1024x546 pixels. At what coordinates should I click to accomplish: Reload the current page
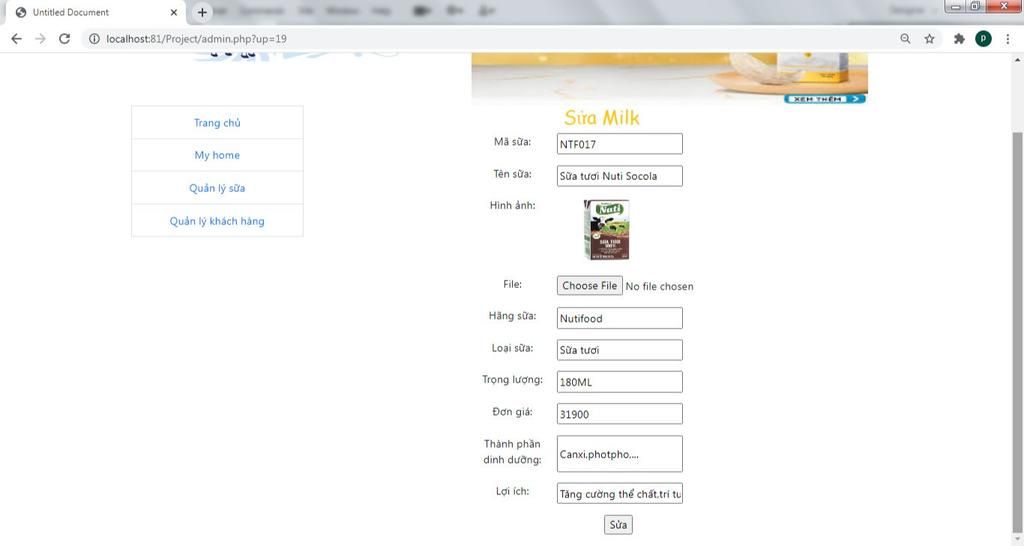tap(64, 39)
